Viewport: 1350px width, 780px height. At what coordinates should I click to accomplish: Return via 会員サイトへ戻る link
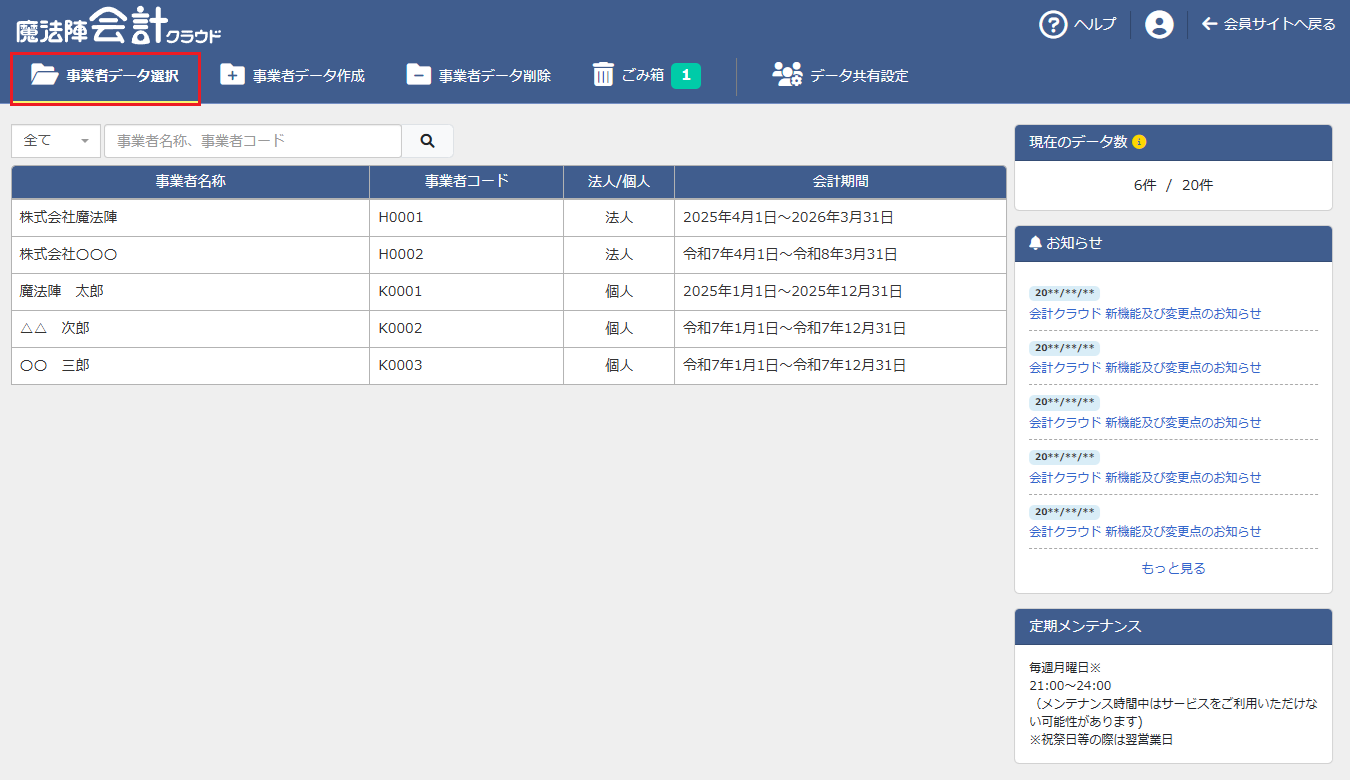[x=1268, y=25]
